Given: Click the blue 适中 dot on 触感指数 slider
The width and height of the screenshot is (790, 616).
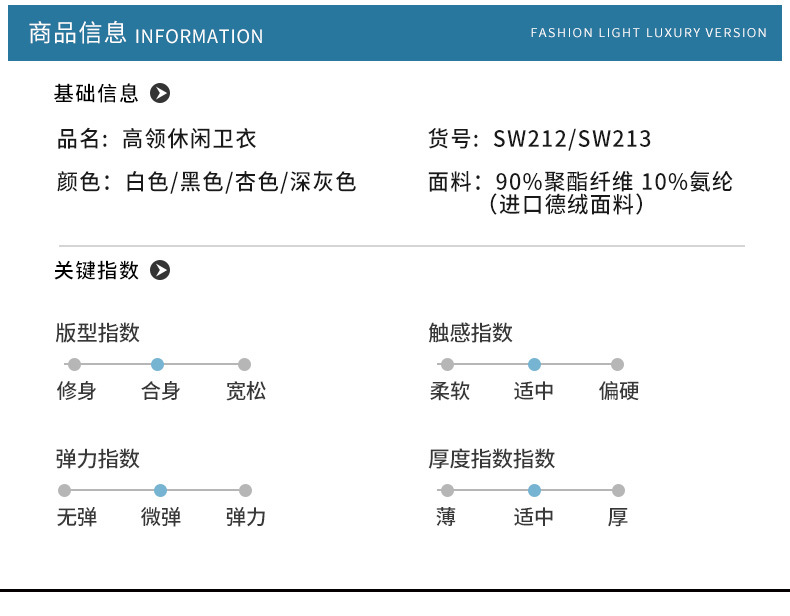Looking at the screenshot, I should click(534, 365).
